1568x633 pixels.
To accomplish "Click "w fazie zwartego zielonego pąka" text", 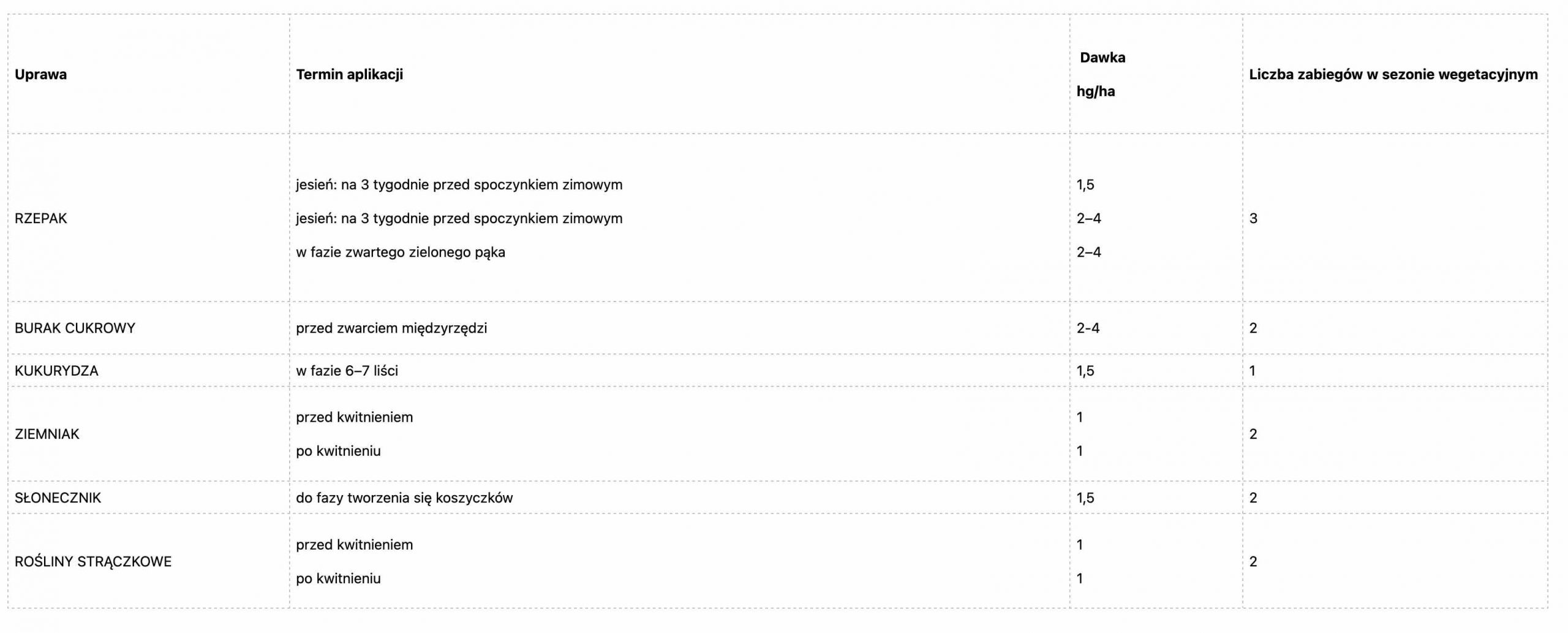I will pyautogui.click(x=400, y=252).
